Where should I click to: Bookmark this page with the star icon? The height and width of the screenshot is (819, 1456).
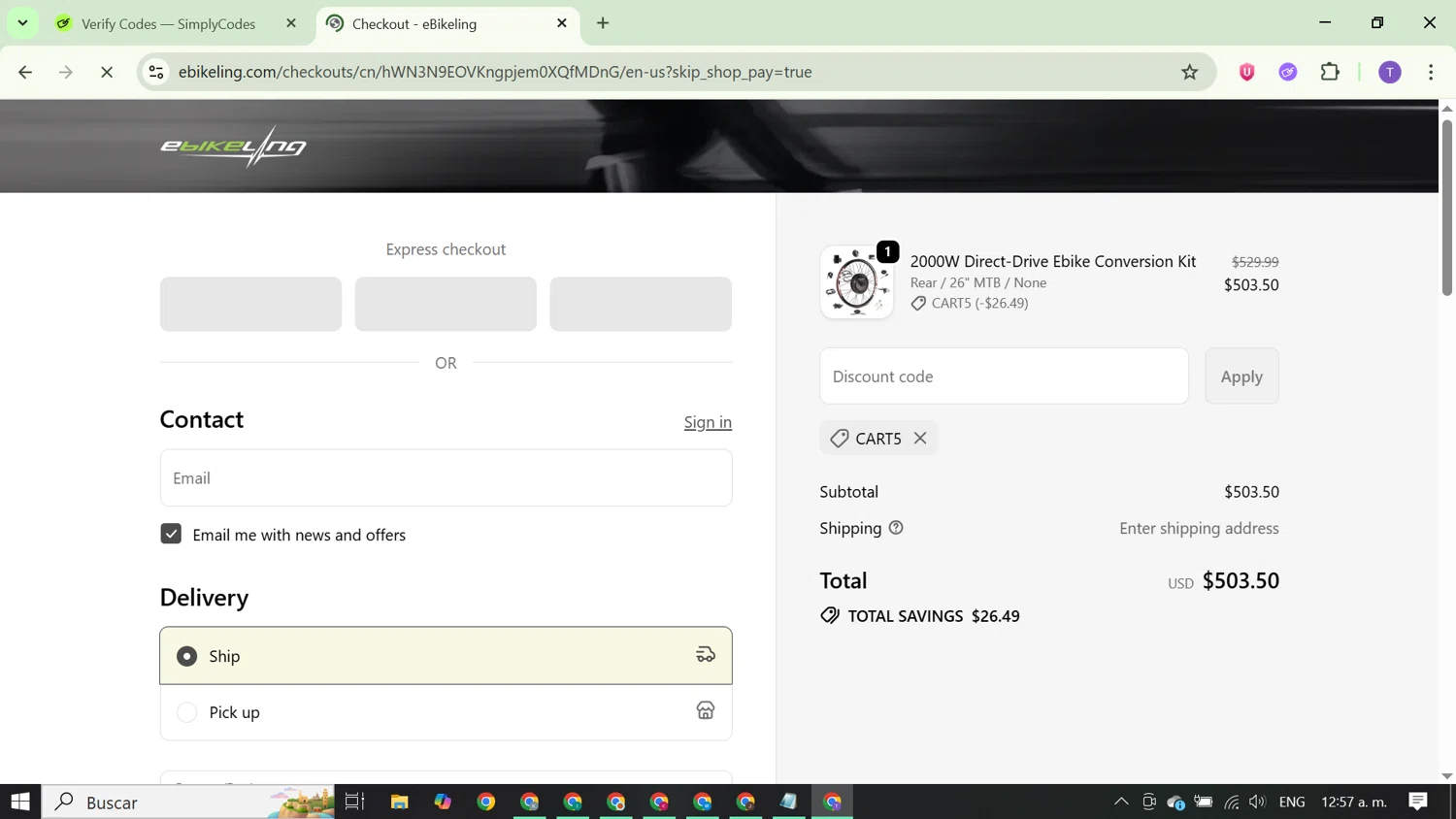(1190, 72)
